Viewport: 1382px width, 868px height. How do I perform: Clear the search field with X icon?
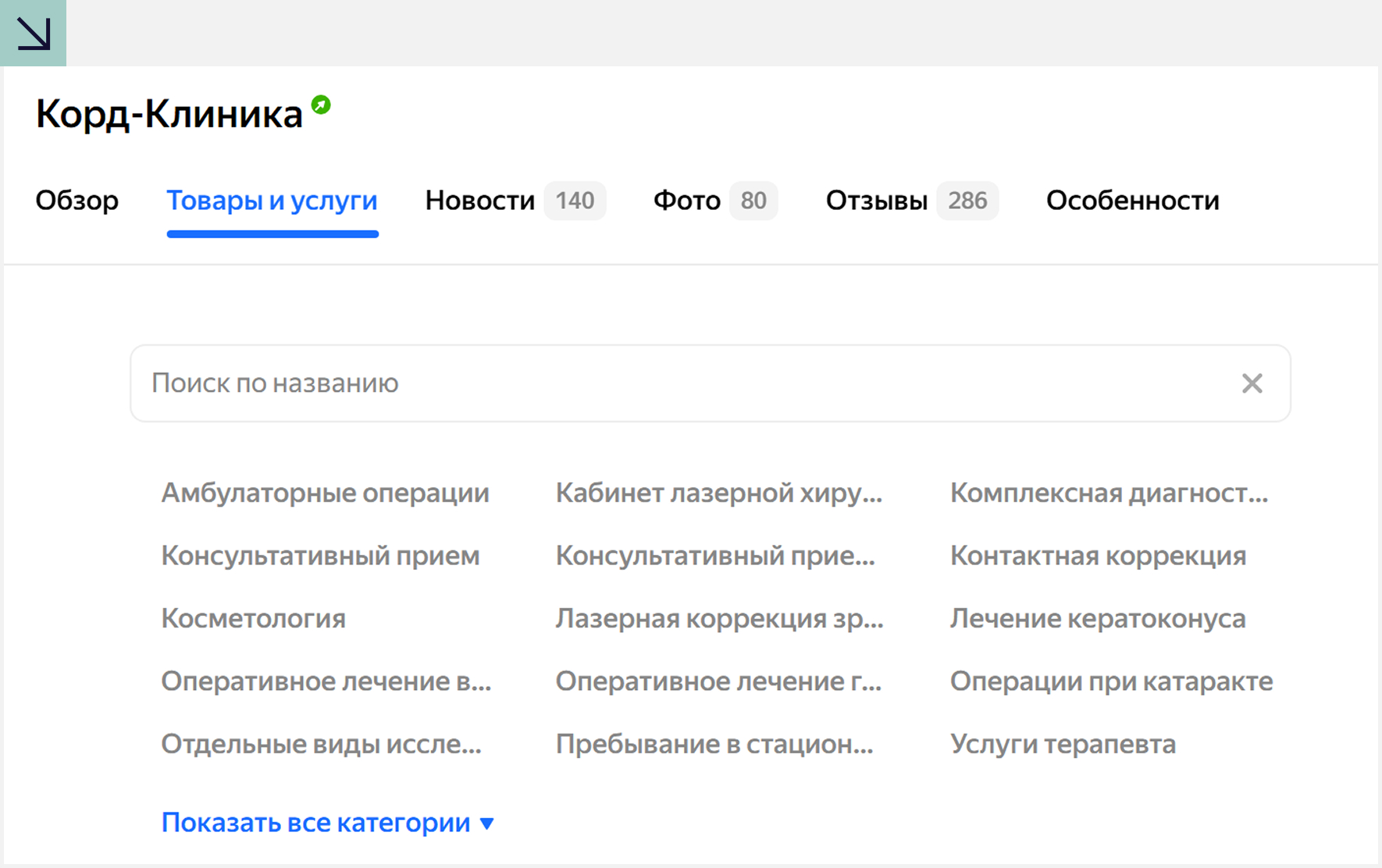(x=1252, y=383)
